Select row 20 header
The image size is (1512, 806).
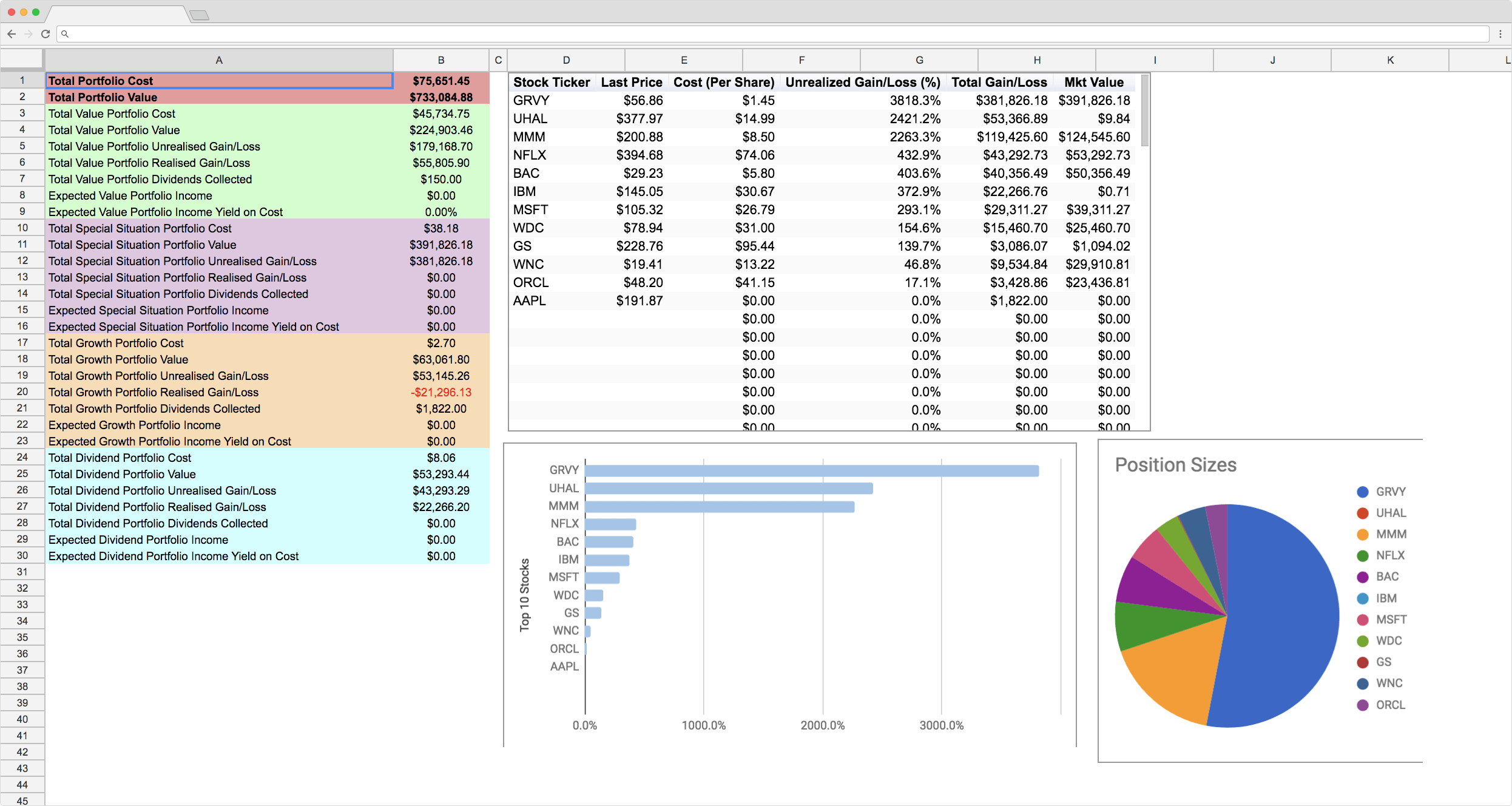coord(22,392)
